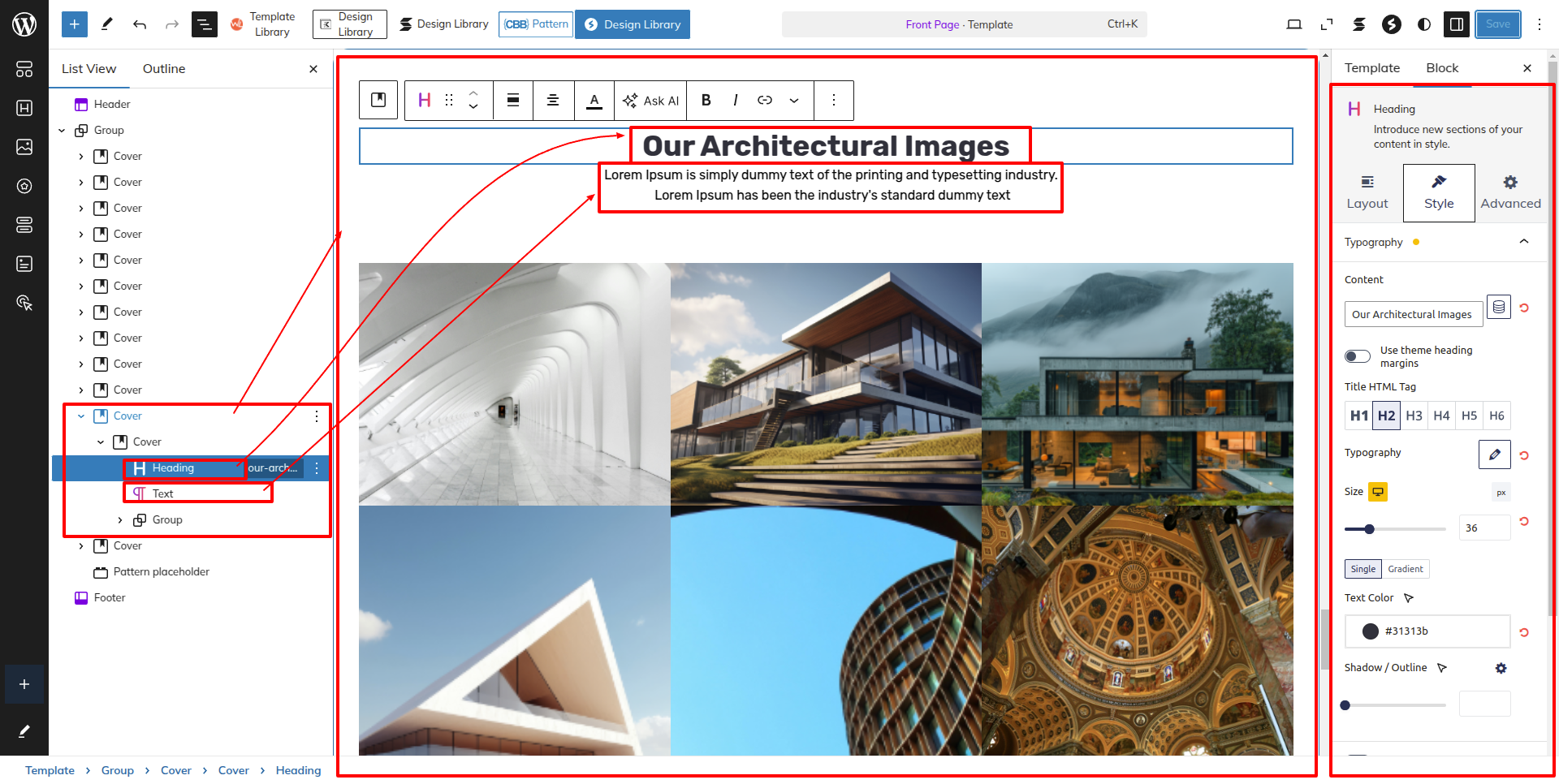Open the dynamic content database icon
The height and width of the screenshot is (784, 1559).
point(1498,307)
